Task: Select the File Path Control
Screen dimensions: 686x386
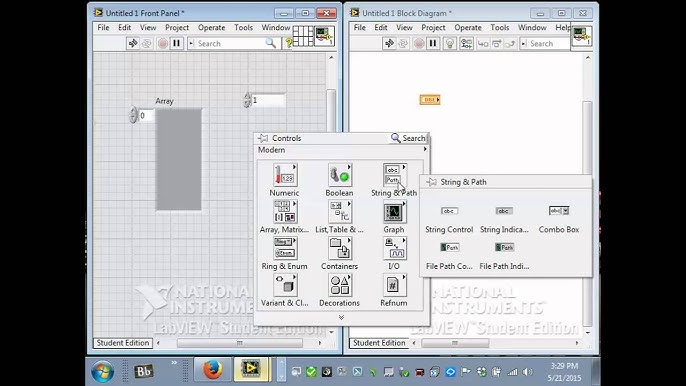Action: click(449, 256)
